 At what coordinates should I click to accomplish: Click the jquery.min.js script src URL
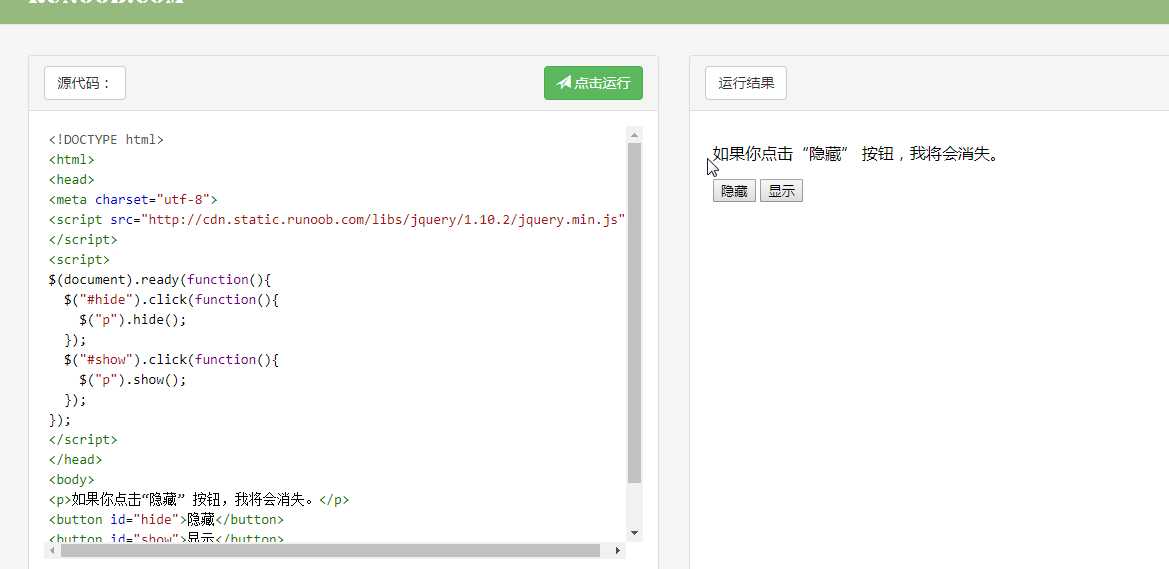click(x=383, y=220)
